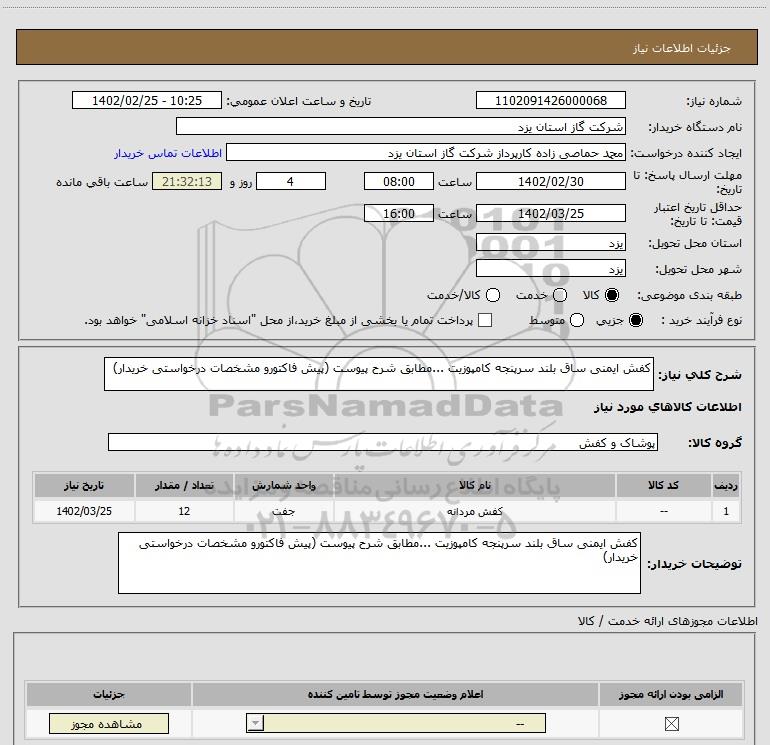Click the response deadline date 1402/02/30

(x=550, y=181)
